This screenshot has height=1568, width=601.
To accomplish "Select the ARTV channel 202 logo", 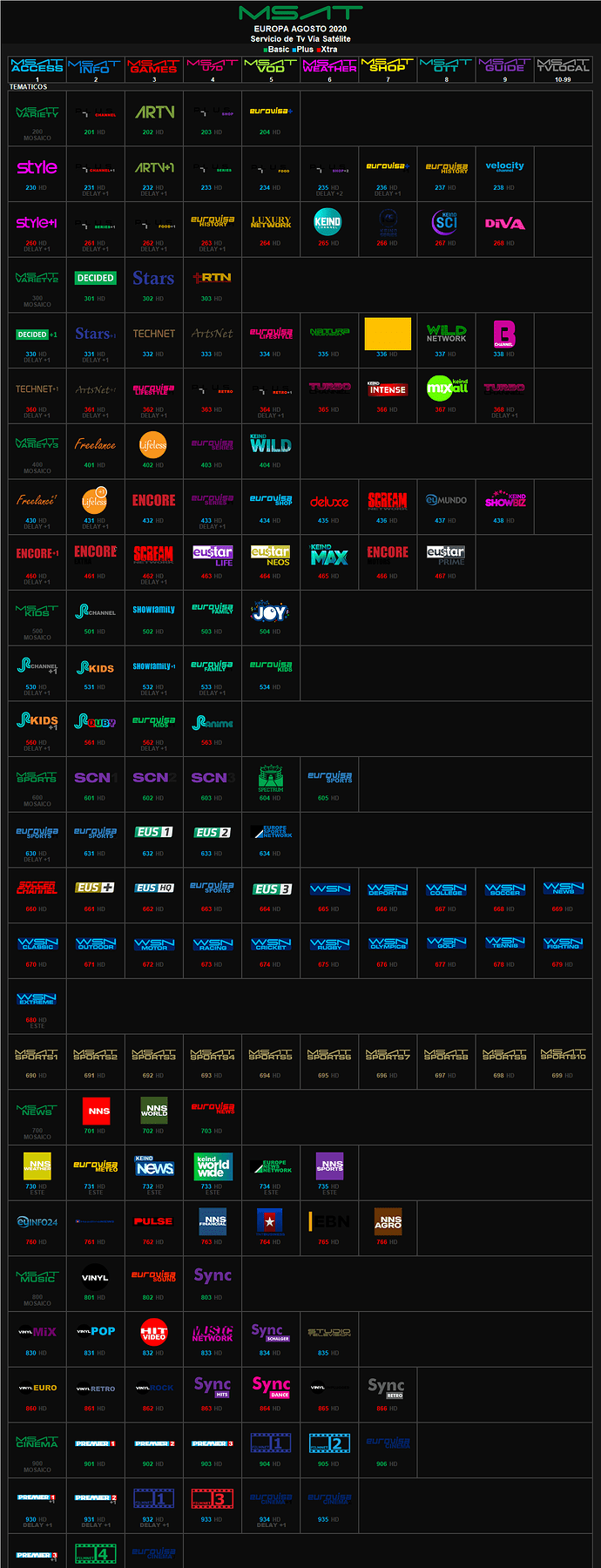I will coord(154,112).
